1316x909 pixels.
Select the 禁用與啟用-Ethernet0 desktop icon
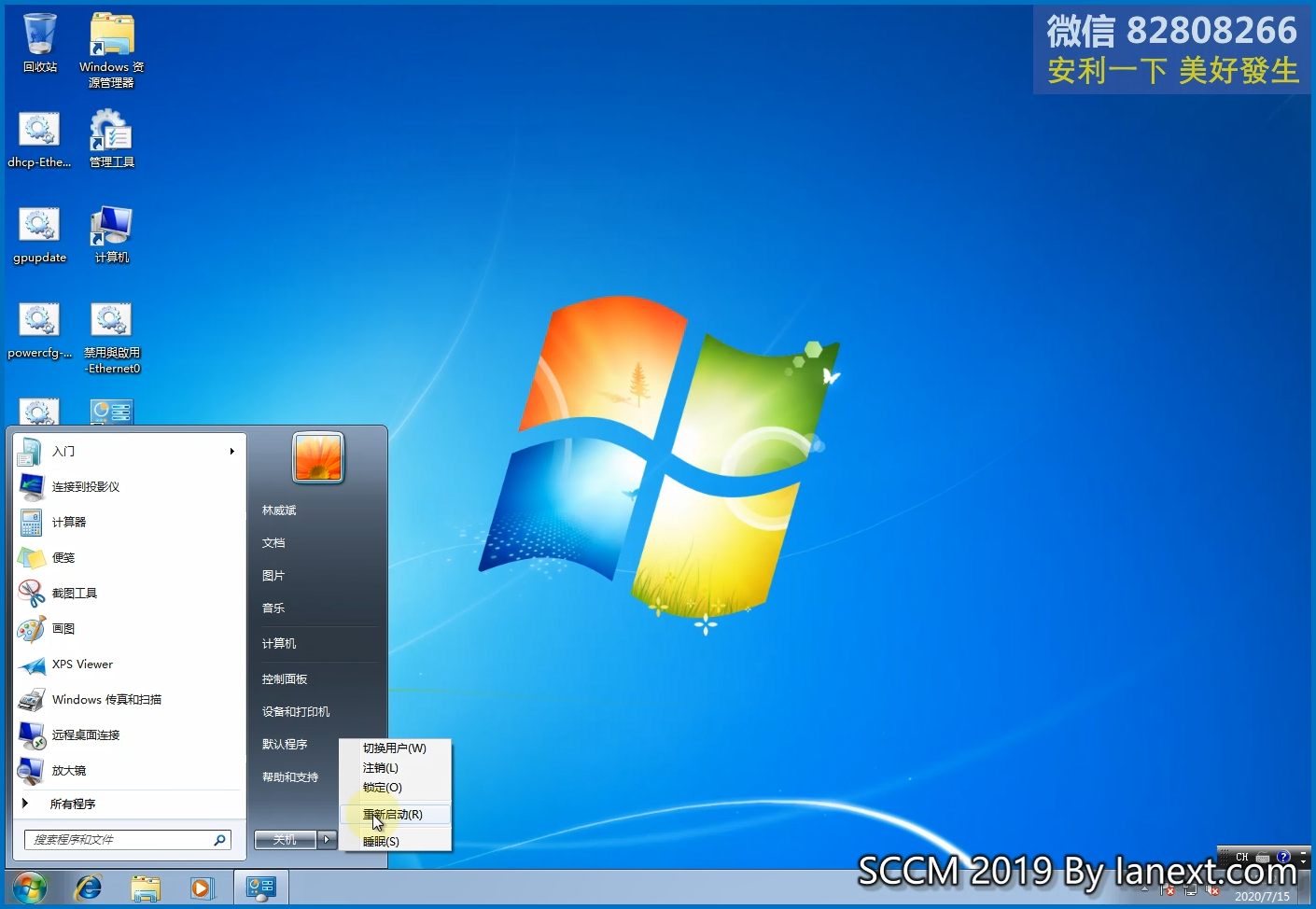coord(111,338)
